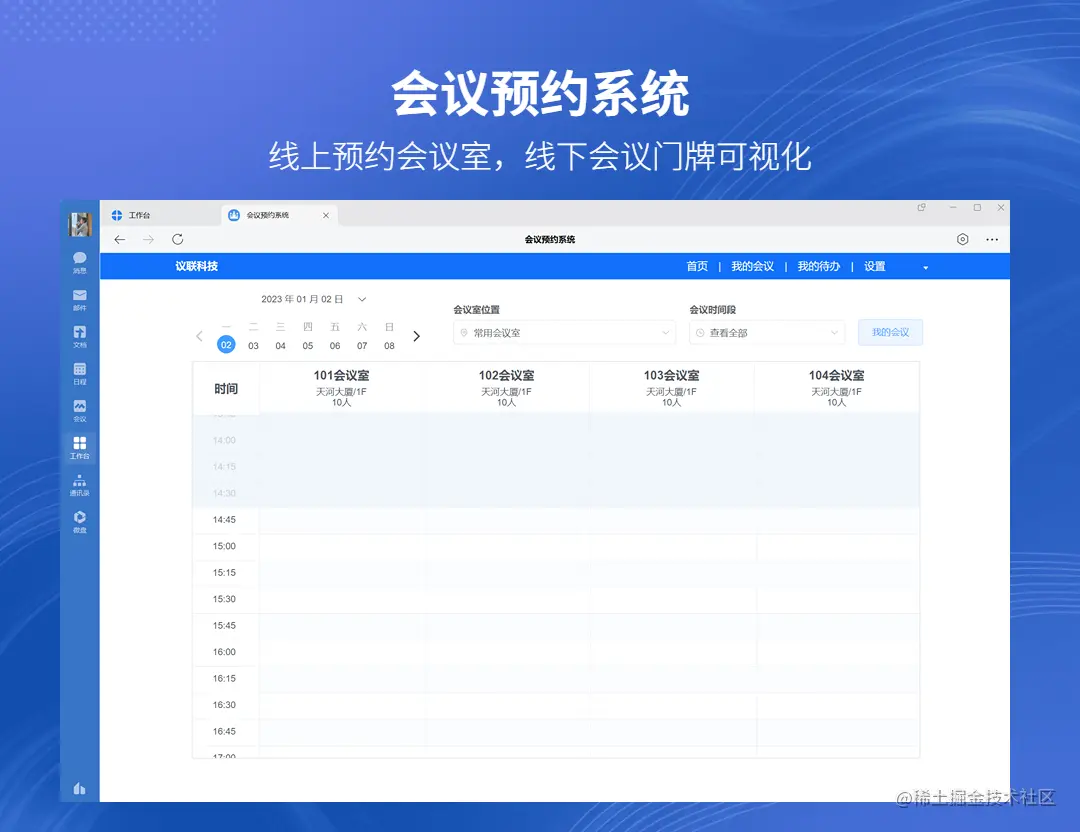The height and width of the screenshot is (832, 1080).
Task: Open 通讯录 (Contacts) in the sidebar
Action: [80, 484]
